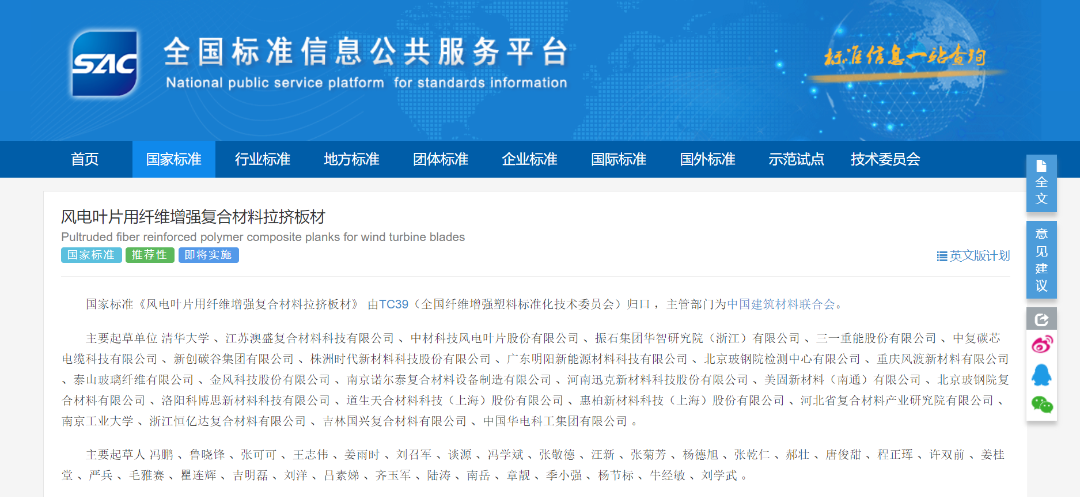Viewport: 1080px width, 497px height.
Task: Click the English title Pultruded fiber reinforced polymer
Action: (263, 237)
